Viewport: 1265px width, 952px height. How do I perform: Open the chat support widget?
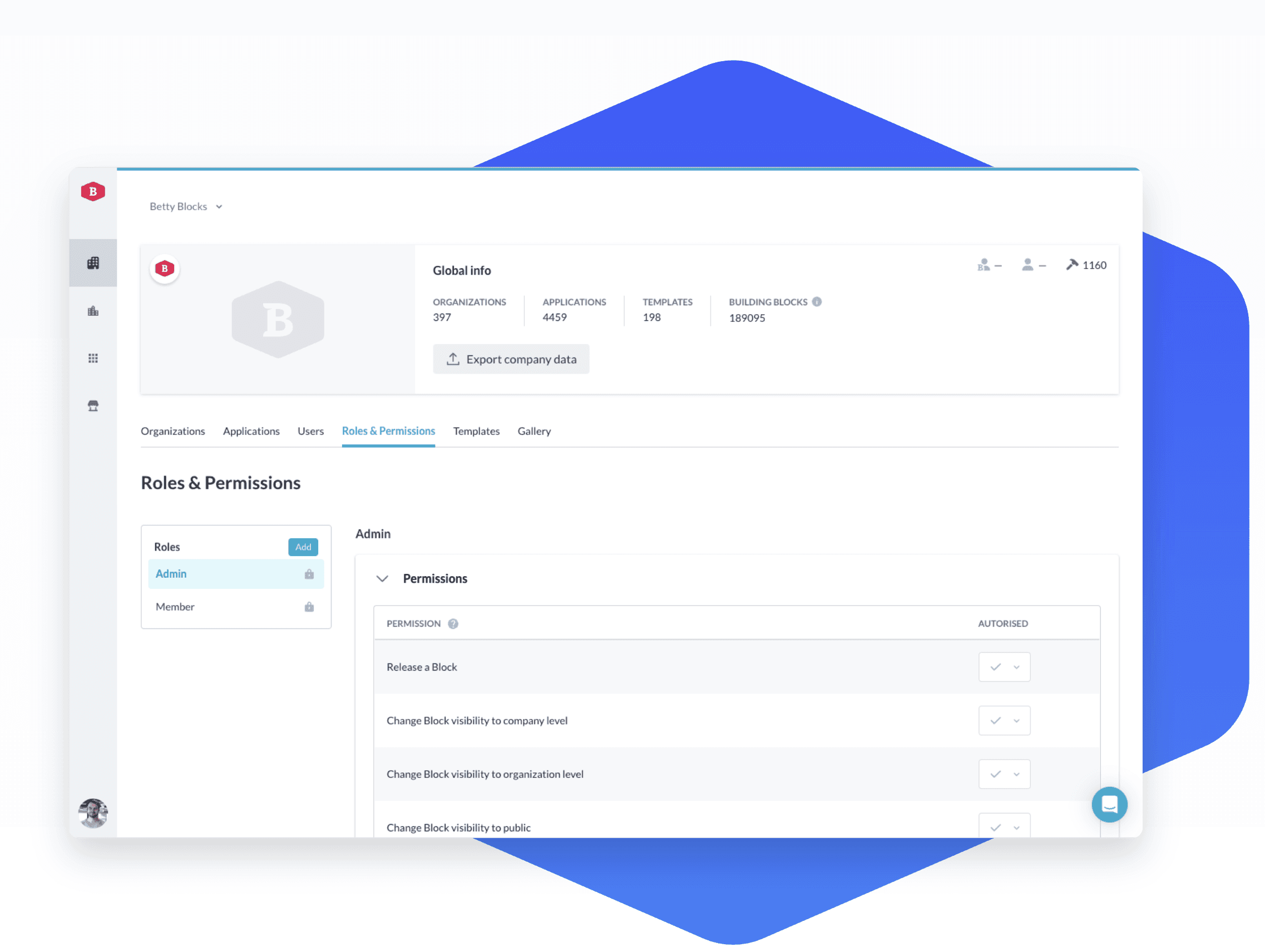(1109, 805)
